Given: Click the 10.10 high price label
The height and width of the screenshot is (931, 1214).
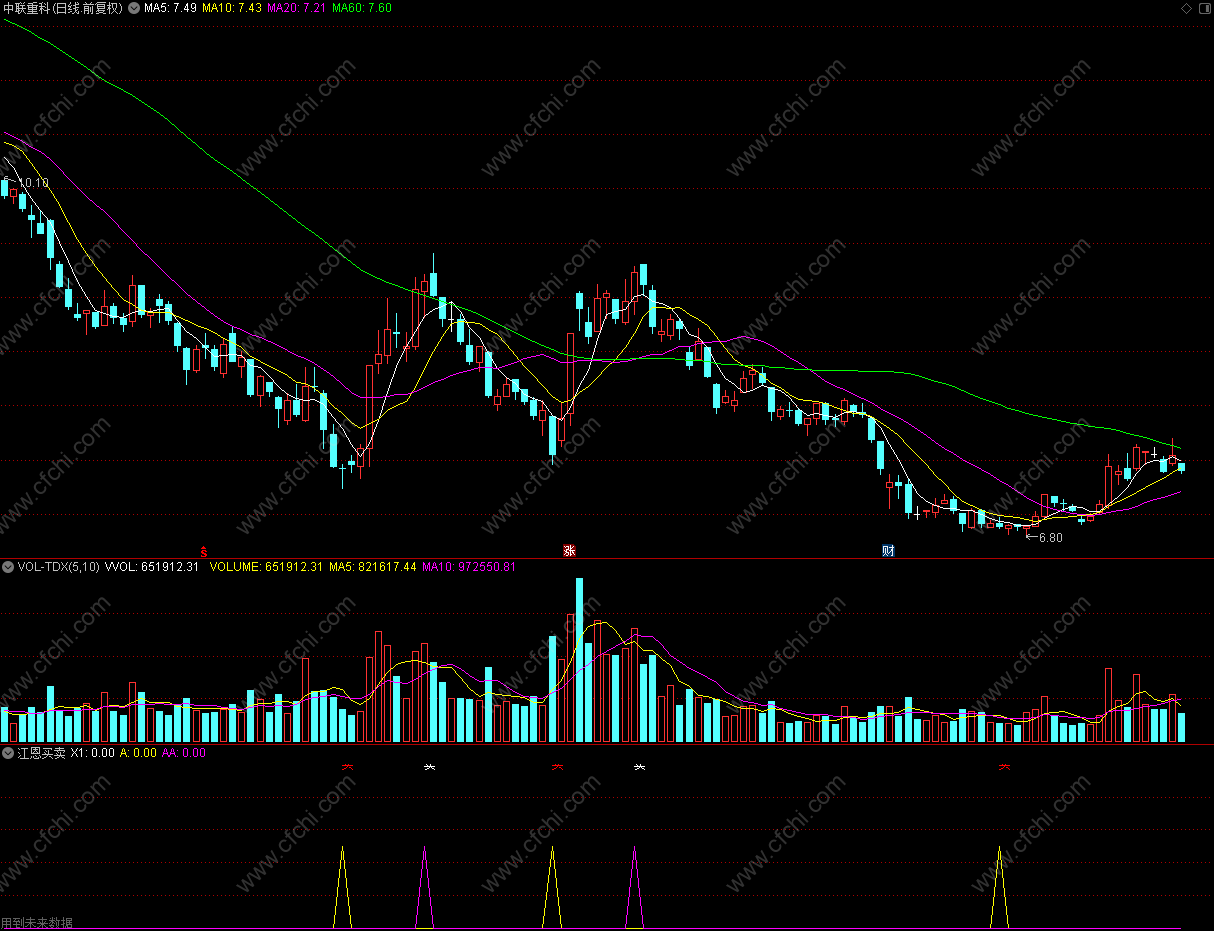Looking at the screenshot, I should 36,183.
